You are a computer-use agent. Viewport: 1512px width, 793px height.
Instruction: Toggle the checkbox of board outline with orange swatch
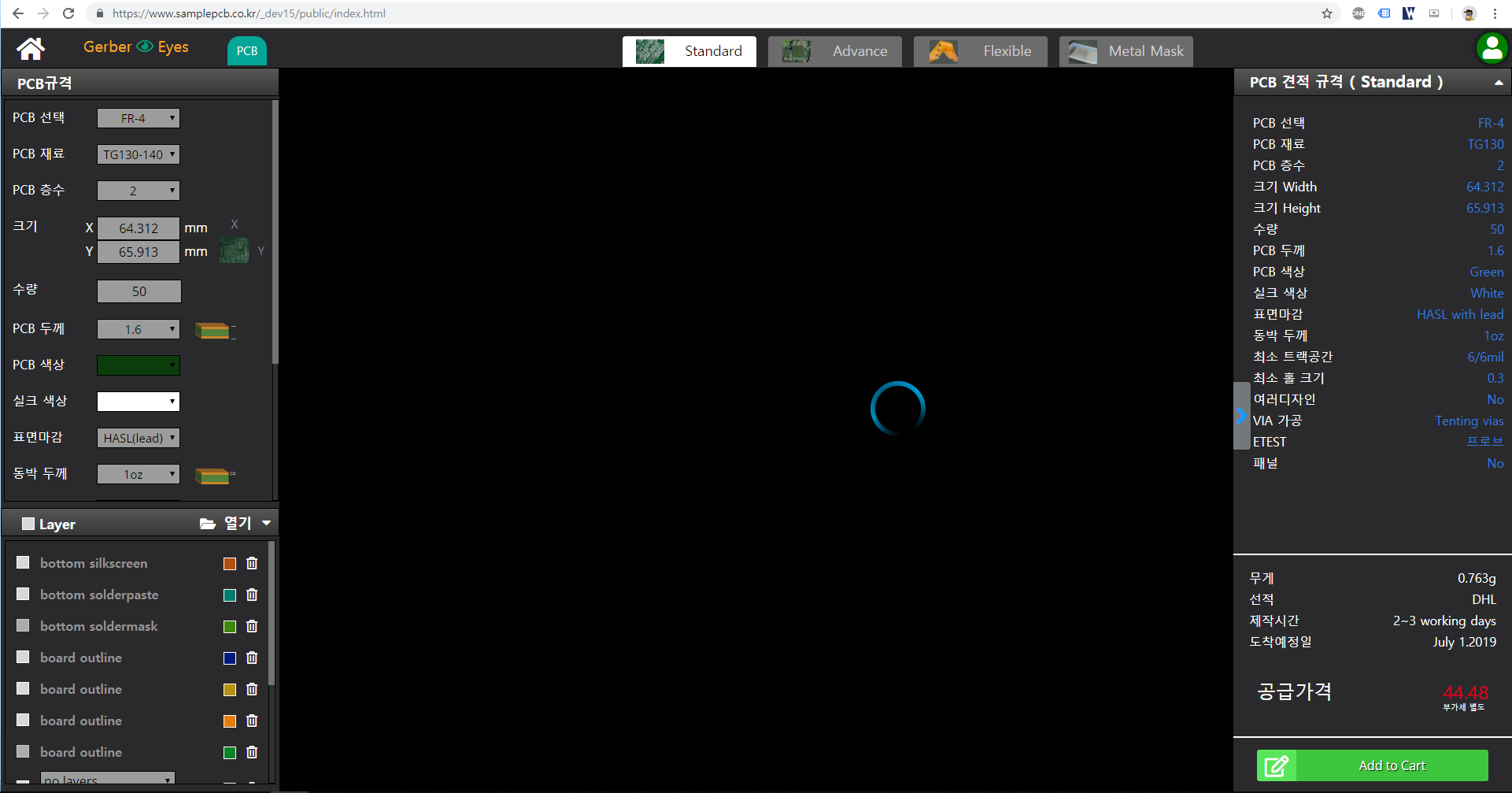tap(23, 720)
